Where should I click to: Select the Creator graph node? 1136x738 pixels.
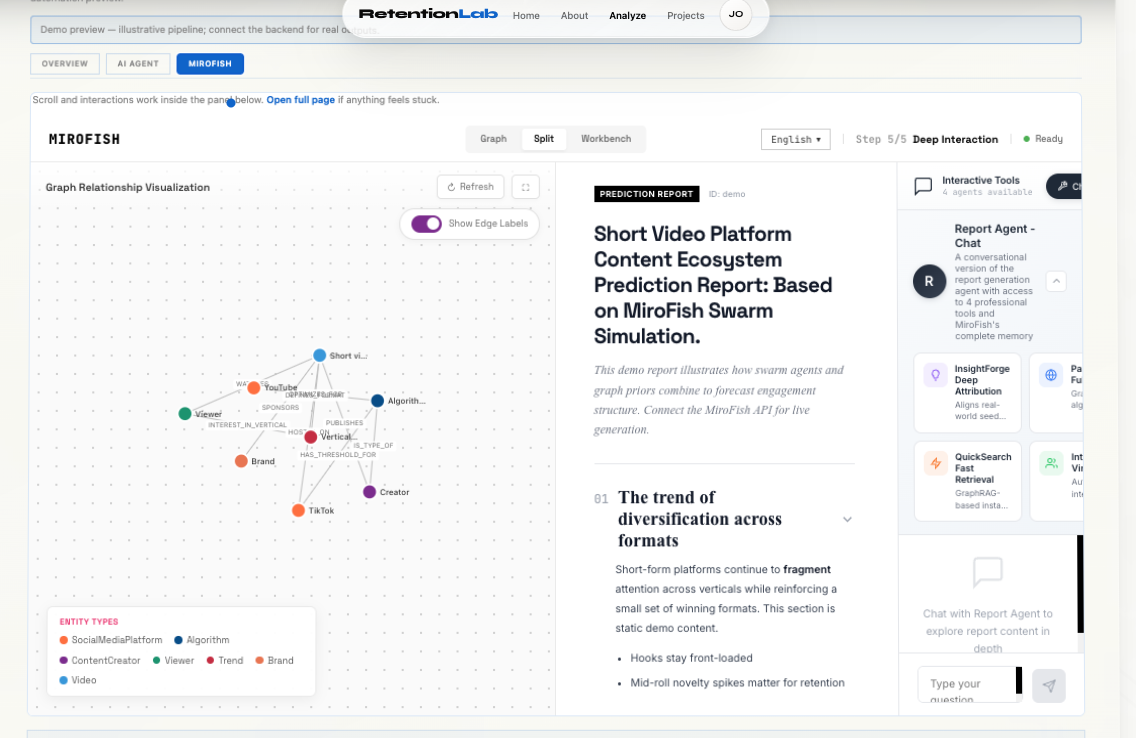click(x=369, y=492)
